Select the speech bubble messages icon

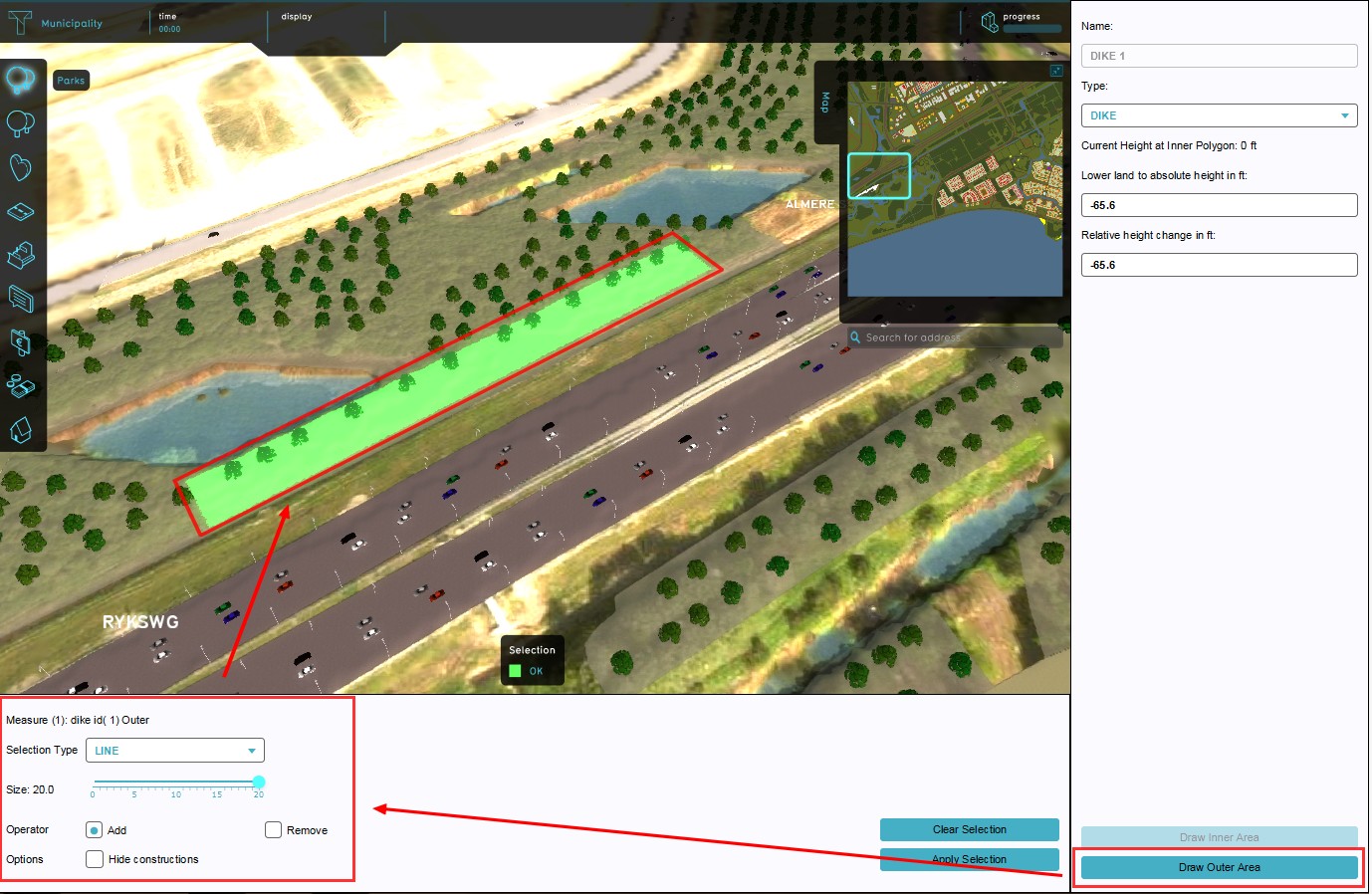pos(21,298)
